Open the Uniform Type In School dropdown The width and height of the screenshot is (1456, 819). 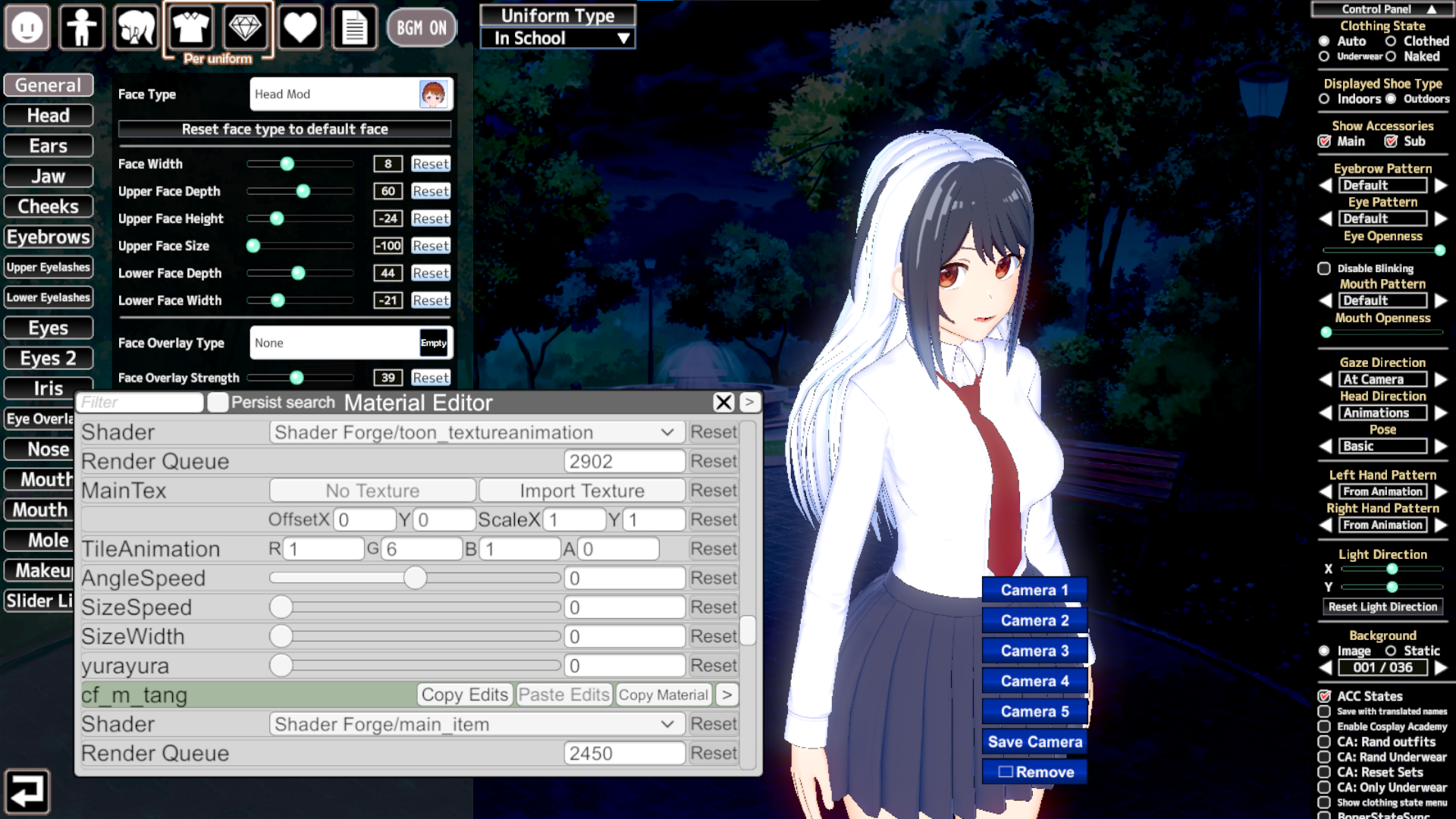tap(557, 39)
